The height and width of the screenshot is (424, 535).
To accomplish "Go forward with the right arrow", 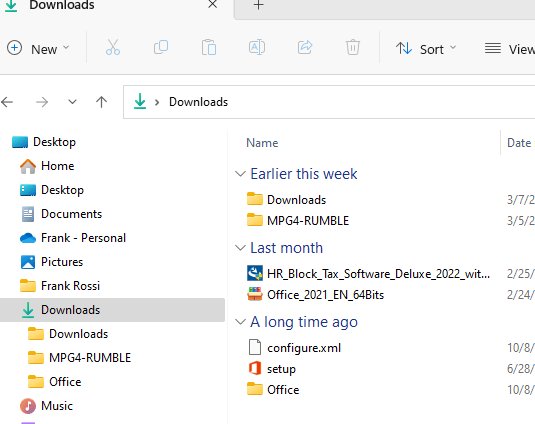I will (x=42, y=102).
